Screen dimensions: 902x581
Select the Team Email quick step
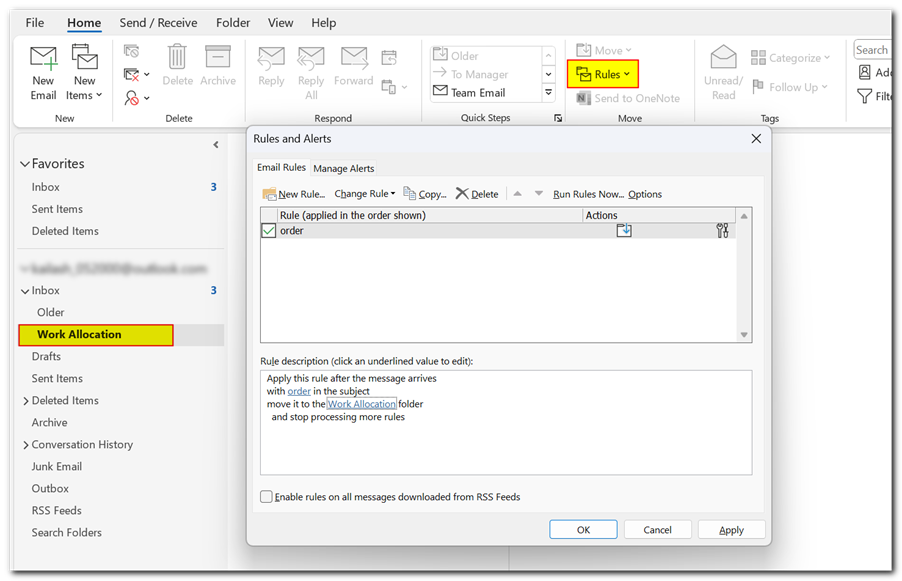coord(477,93)
